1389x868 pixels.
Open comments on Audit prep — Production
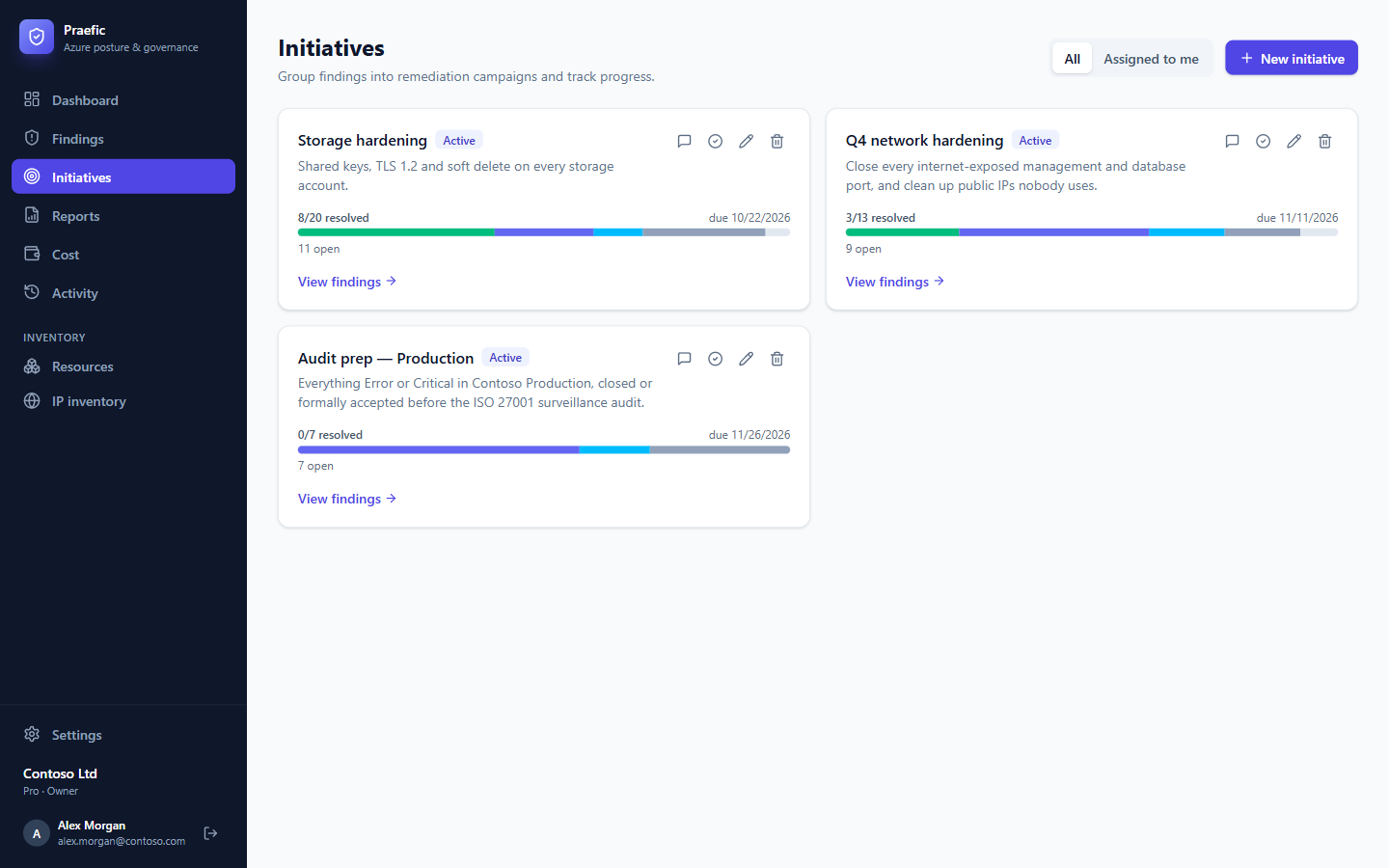tap(685, 359)
